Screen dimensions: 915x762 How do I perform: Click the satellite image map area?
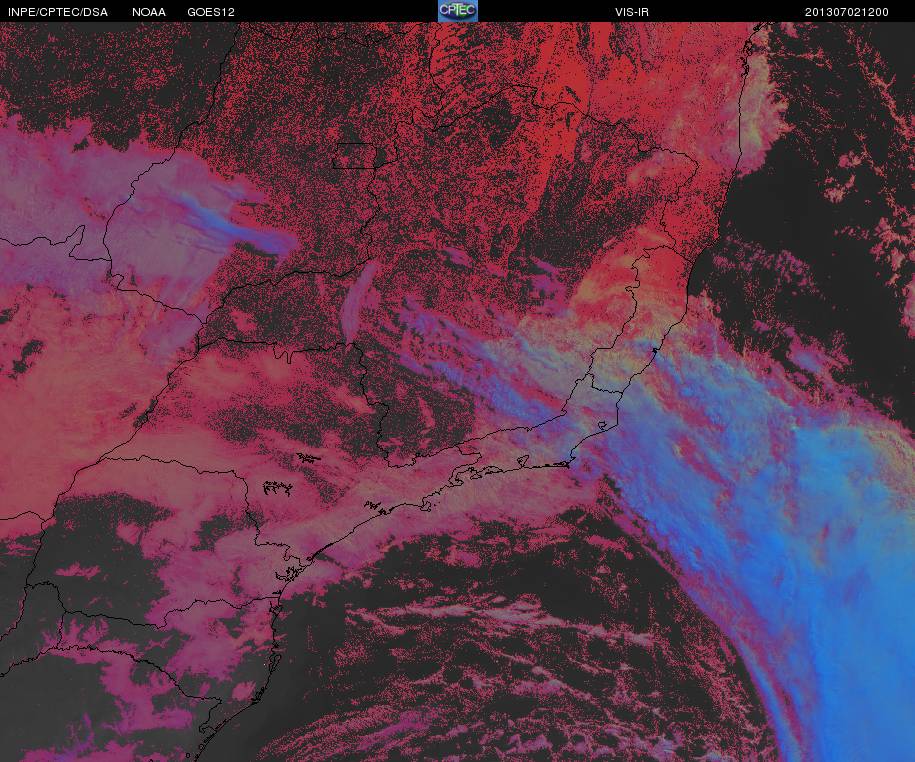(x=458, y=392)
